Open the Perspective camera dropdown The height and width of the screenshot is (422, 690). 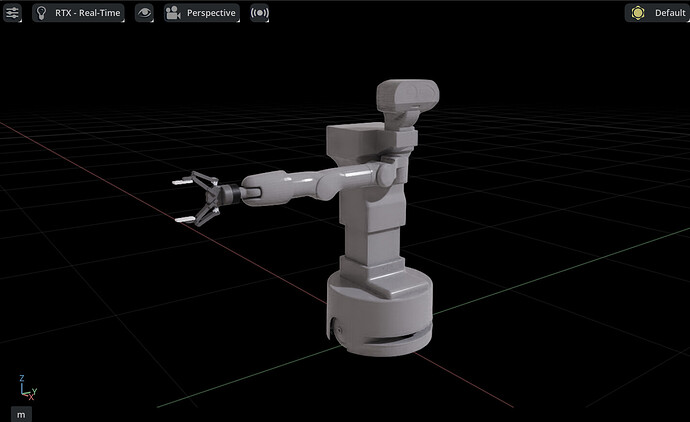(202, 13)
